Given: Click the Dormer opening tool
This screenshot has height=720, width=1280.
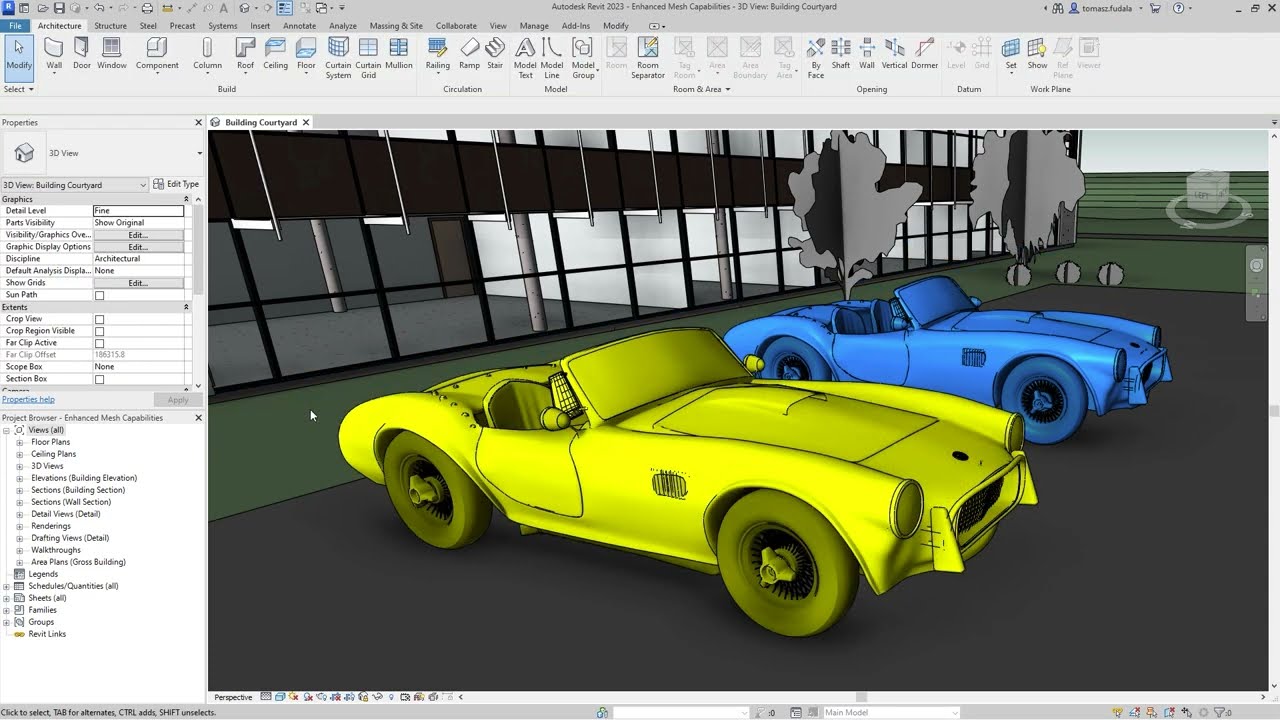Looking at the screenshot, I should [x=925, y=55].
